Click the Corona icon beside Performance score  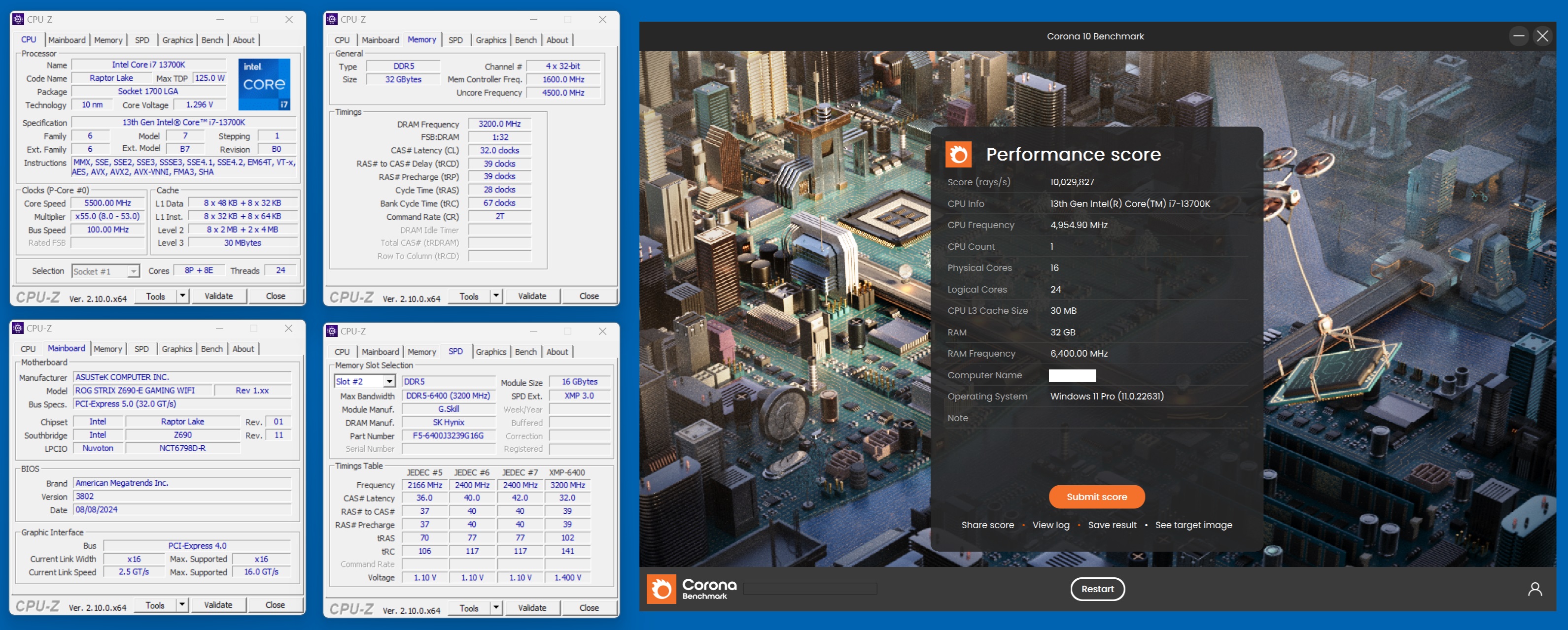pos(958,155)
